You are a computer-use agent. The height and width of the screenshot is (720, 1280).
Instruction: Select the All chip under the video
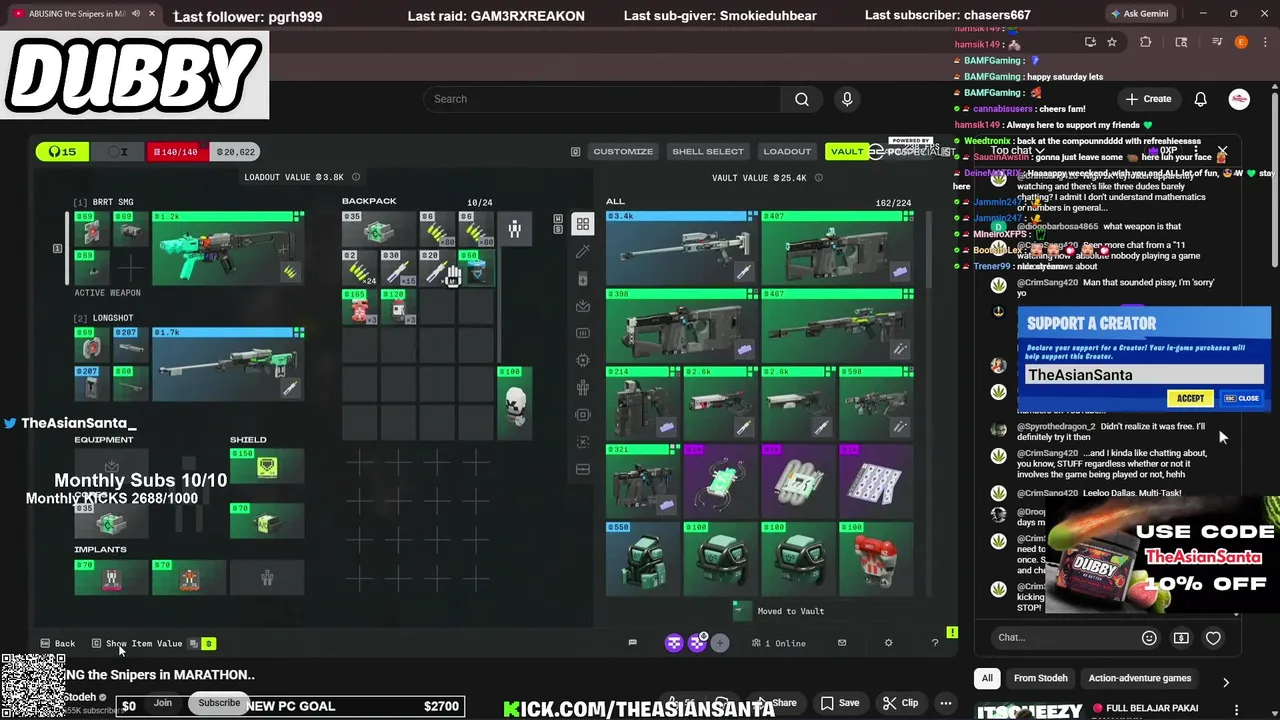[987, 678]
